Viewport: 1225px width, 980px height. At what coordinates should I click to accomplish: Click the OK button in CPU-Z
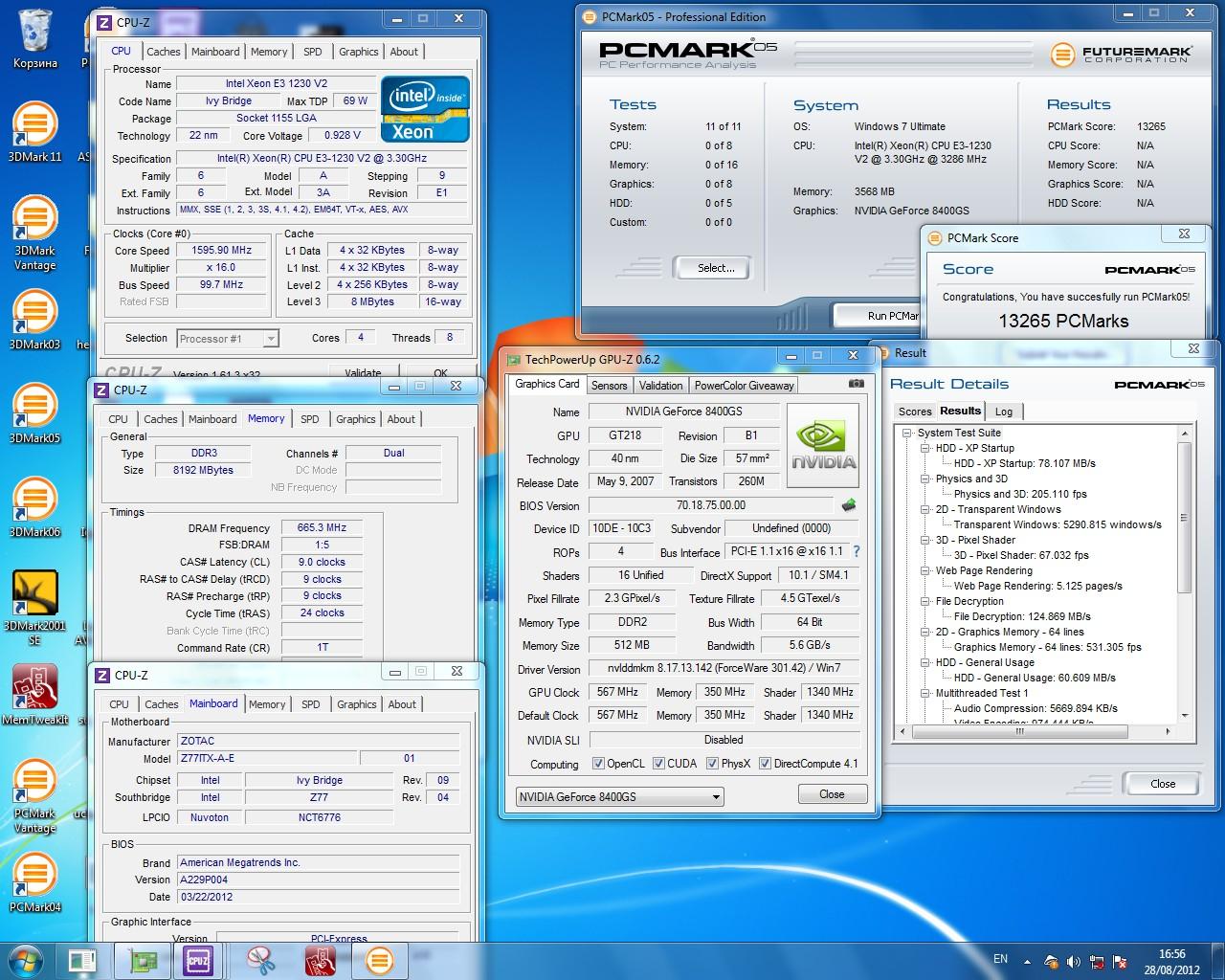[440, 373]
